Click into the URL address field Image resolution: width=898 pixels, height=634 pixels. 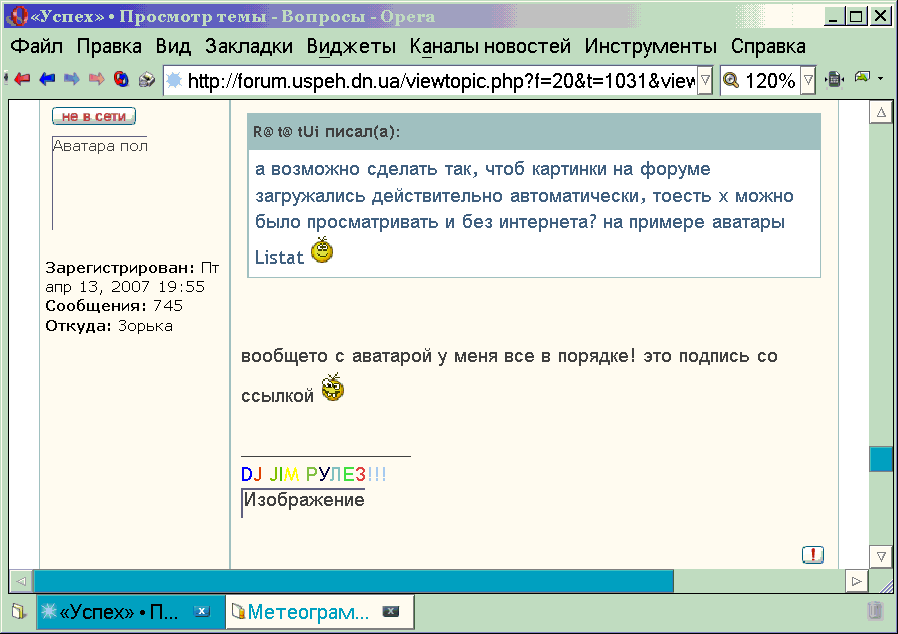[x=440, y=81]
